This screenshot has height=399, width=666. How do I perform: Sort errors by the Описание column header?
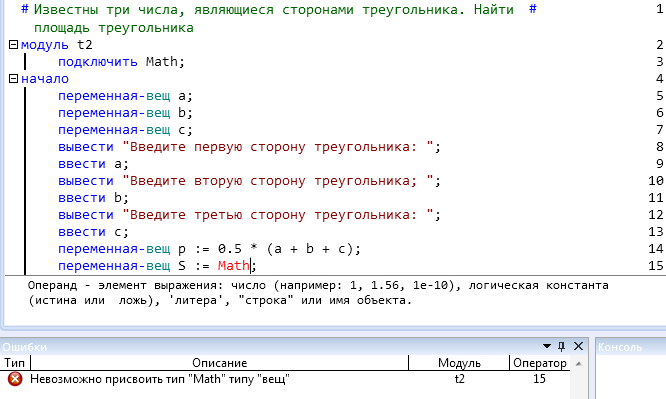(x=219, y=363)
